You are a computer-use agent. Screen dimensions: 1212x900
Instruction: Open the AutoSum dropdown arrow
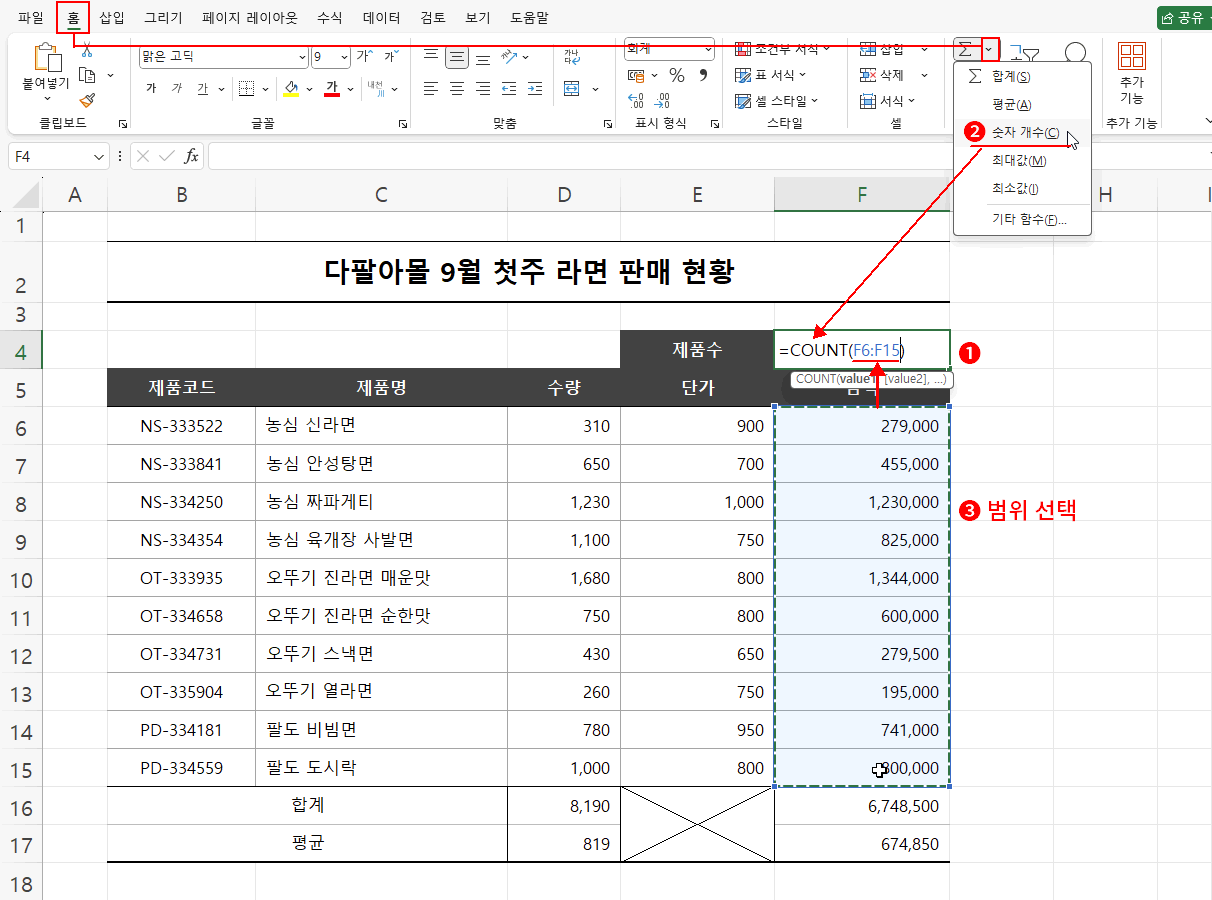[990, 49]
